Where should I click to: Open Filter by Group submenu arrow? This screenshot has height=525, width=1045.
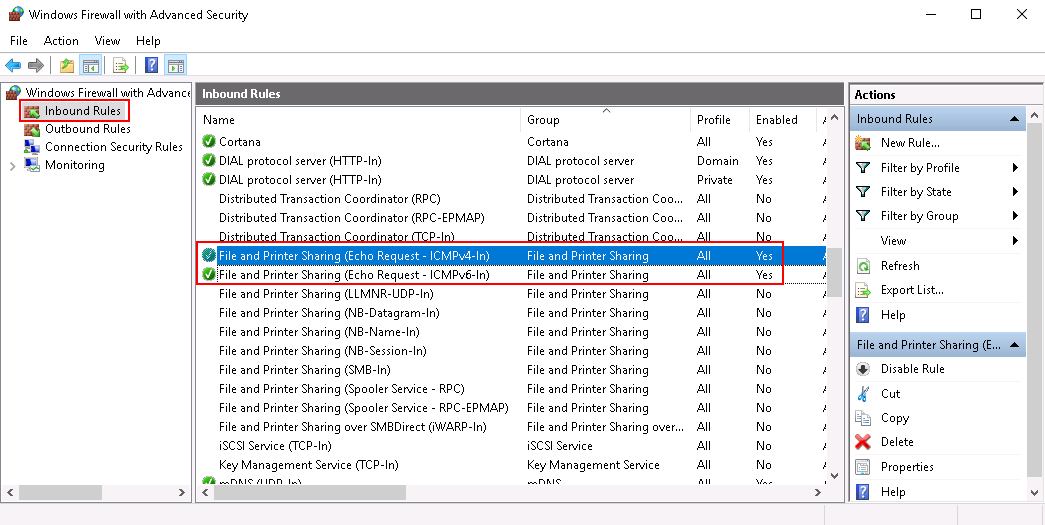(1015, 216)
